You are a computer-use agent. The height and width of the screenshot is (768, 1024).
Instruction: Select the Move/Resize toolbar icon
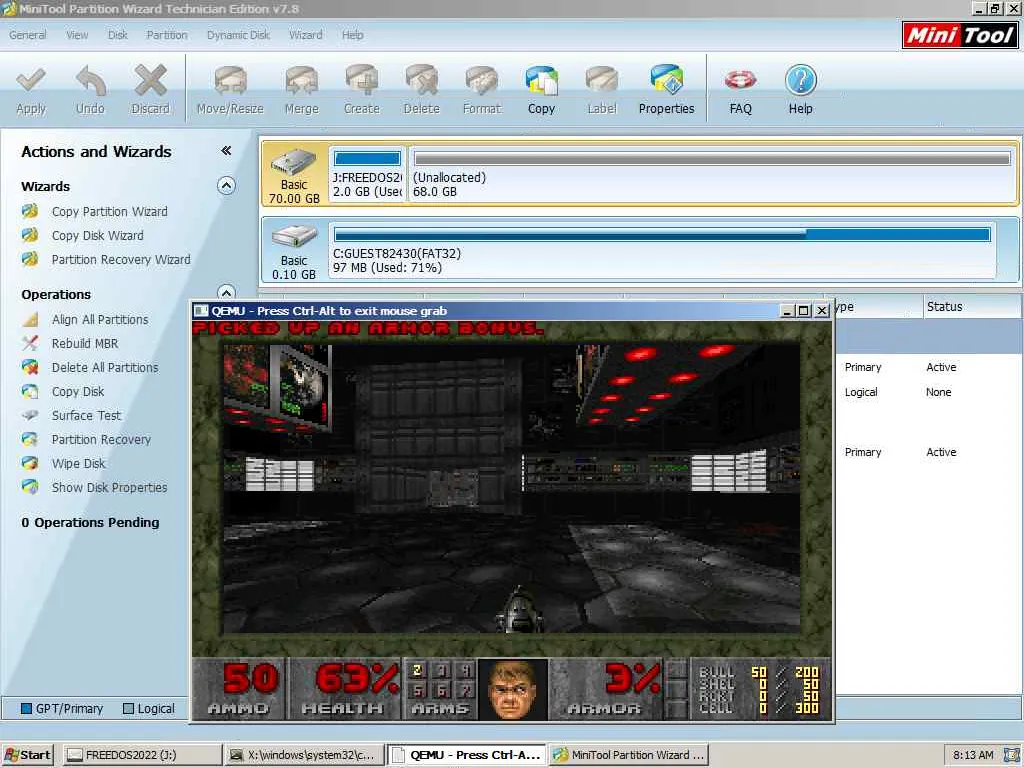pyautogui.click(x=230, y=80)
